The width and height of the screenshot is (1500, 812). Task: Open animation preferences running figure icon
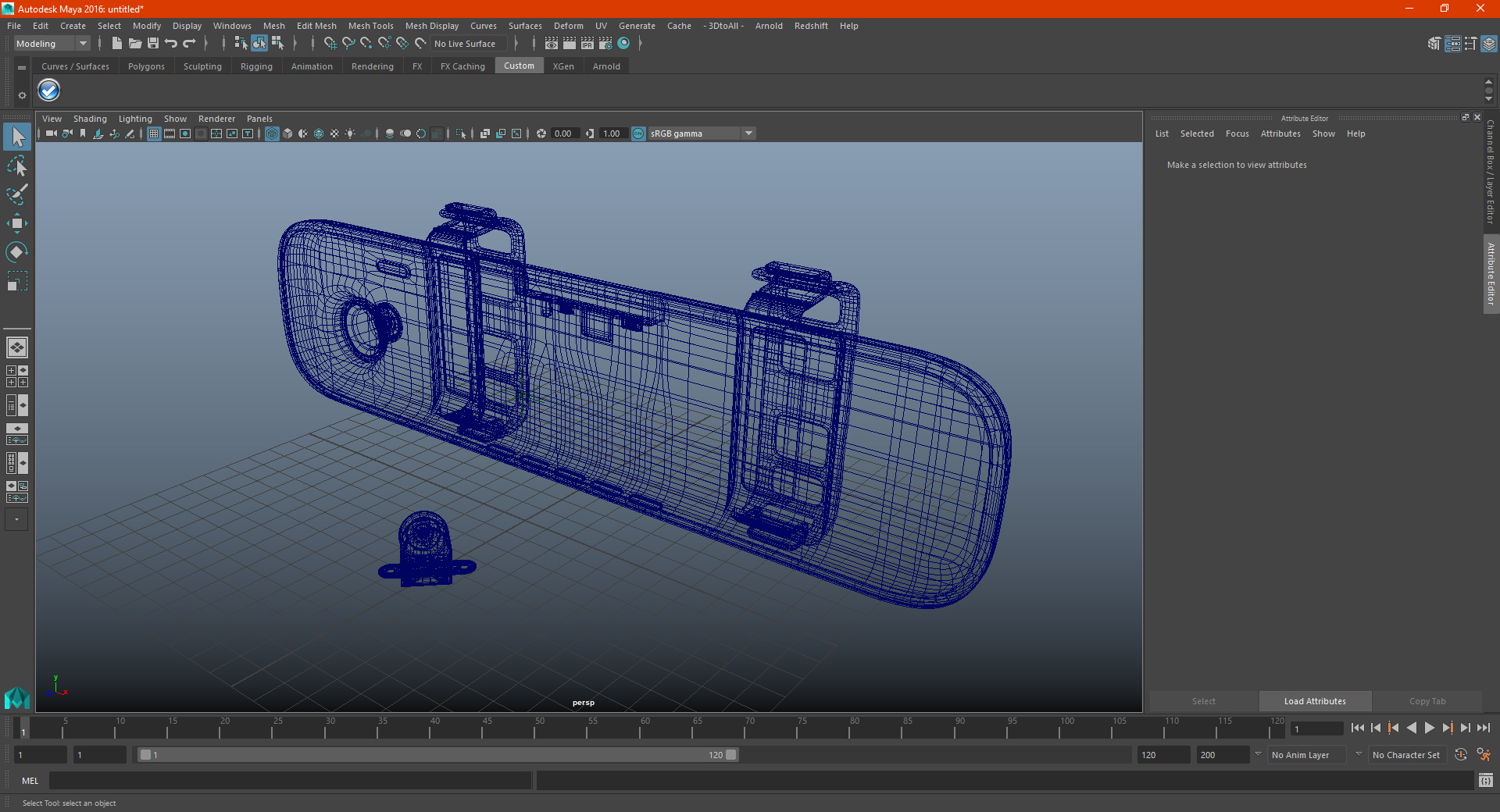coord(1484,755)
